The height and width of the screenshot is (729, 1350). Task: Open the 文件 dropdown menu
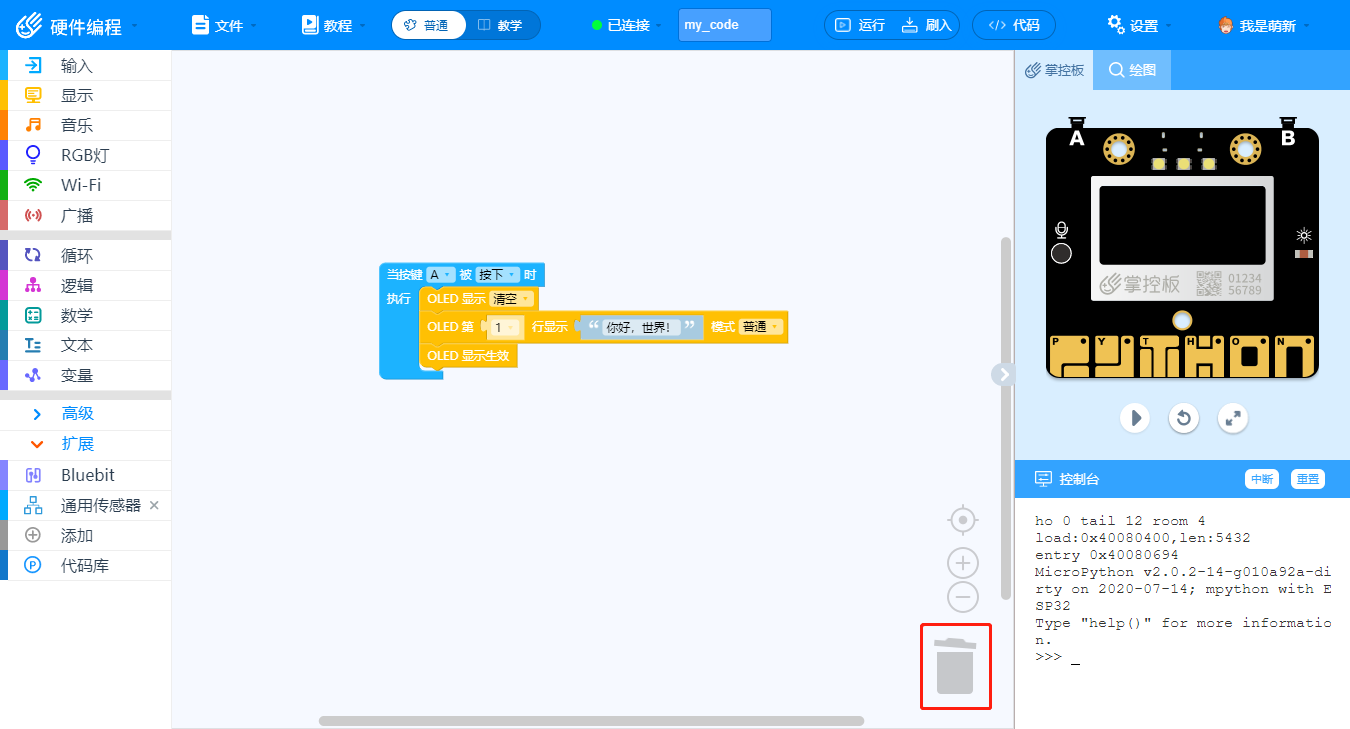tap(224, 25)
